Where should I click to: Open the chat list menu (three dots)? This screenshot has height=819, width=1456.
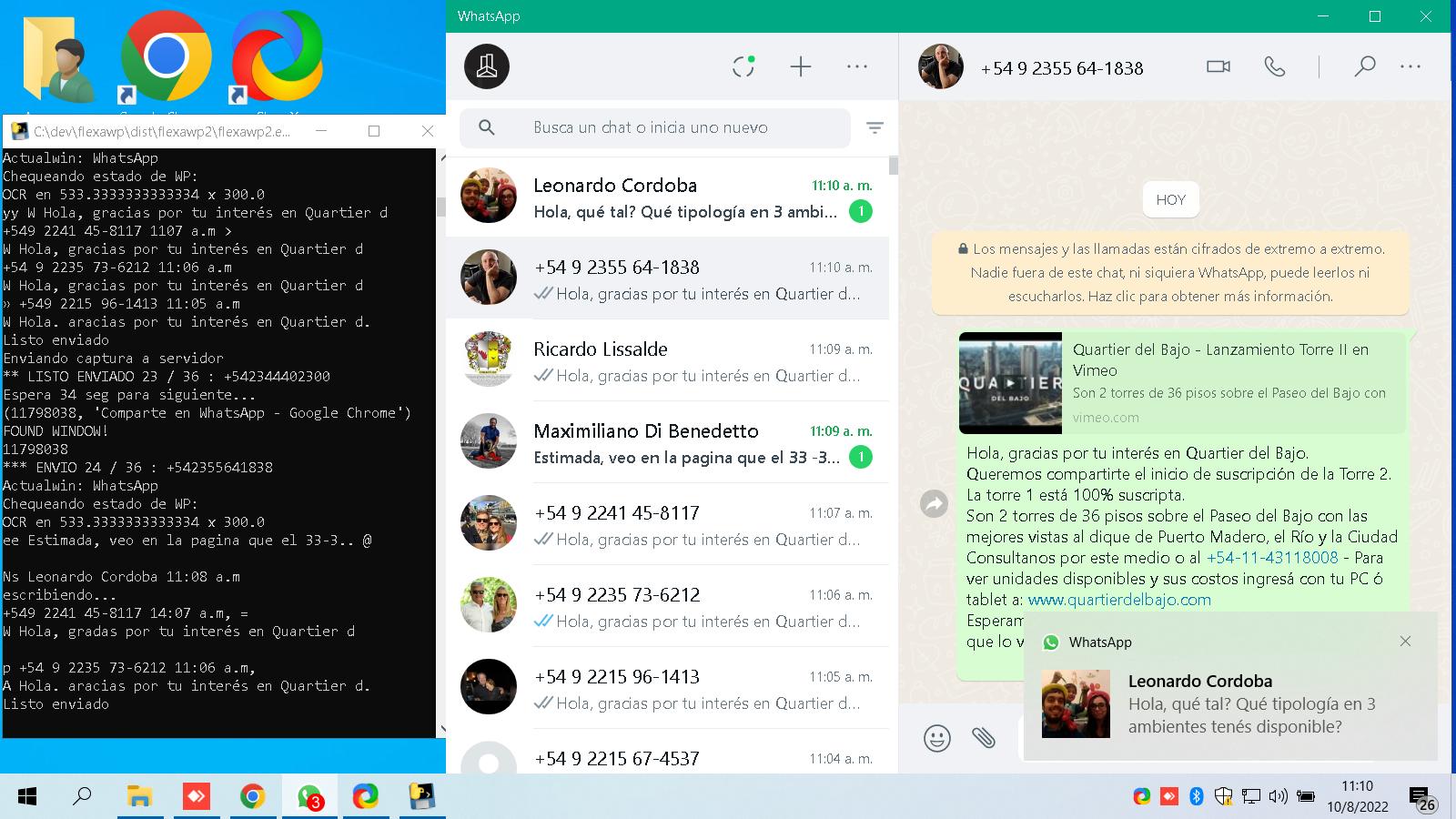click(x=857, y=66)
